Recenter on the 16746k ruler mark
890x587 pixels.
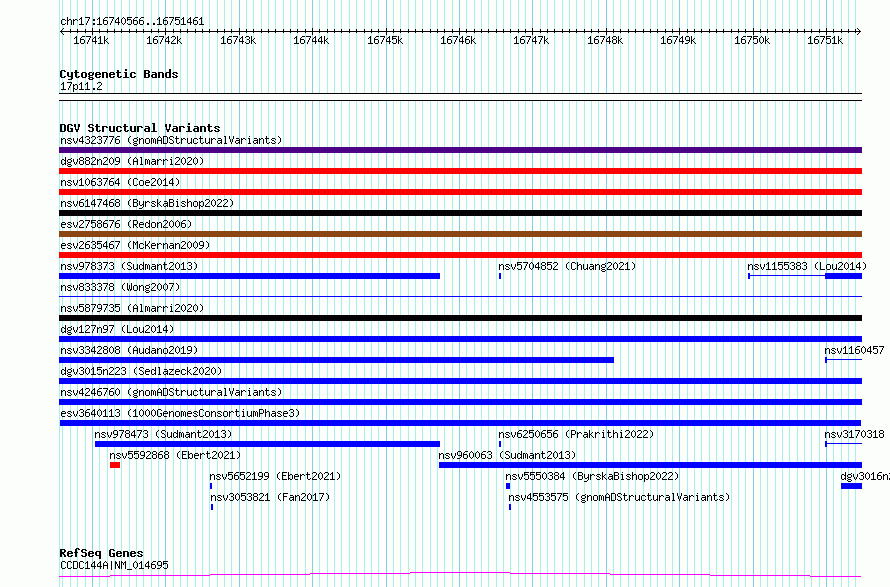pos(458,40)
